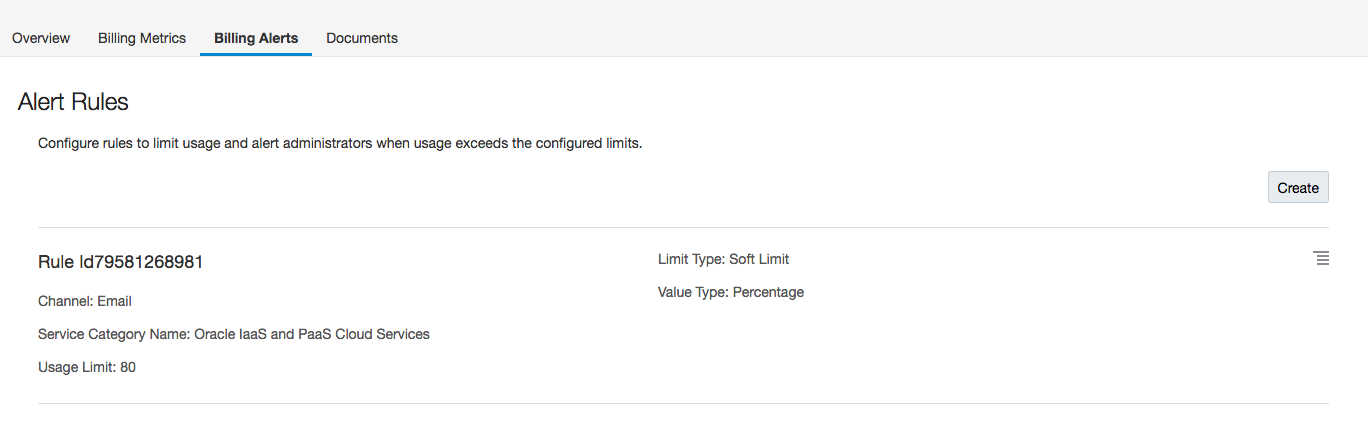Click the Create button
Viewport: 1368px width, 435px height.
tap(1298, 187)
